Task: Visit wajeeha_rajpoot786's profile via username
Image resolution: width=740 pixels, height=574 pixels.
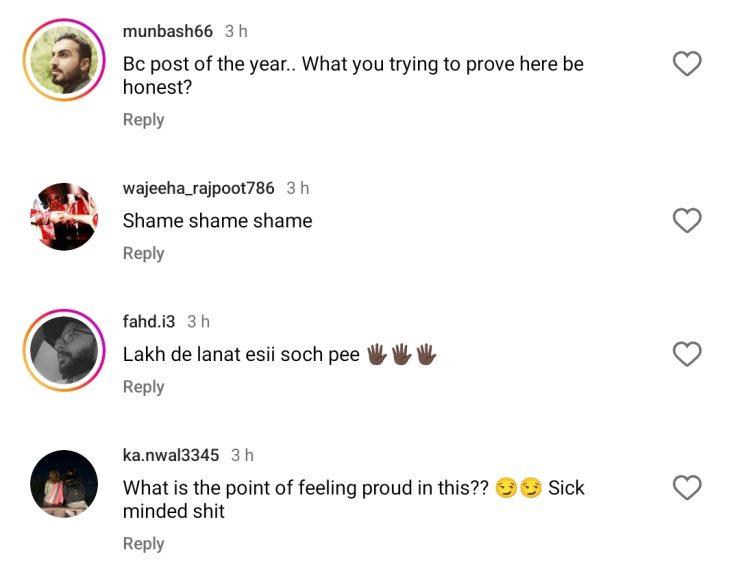Action: click(198, 188)
